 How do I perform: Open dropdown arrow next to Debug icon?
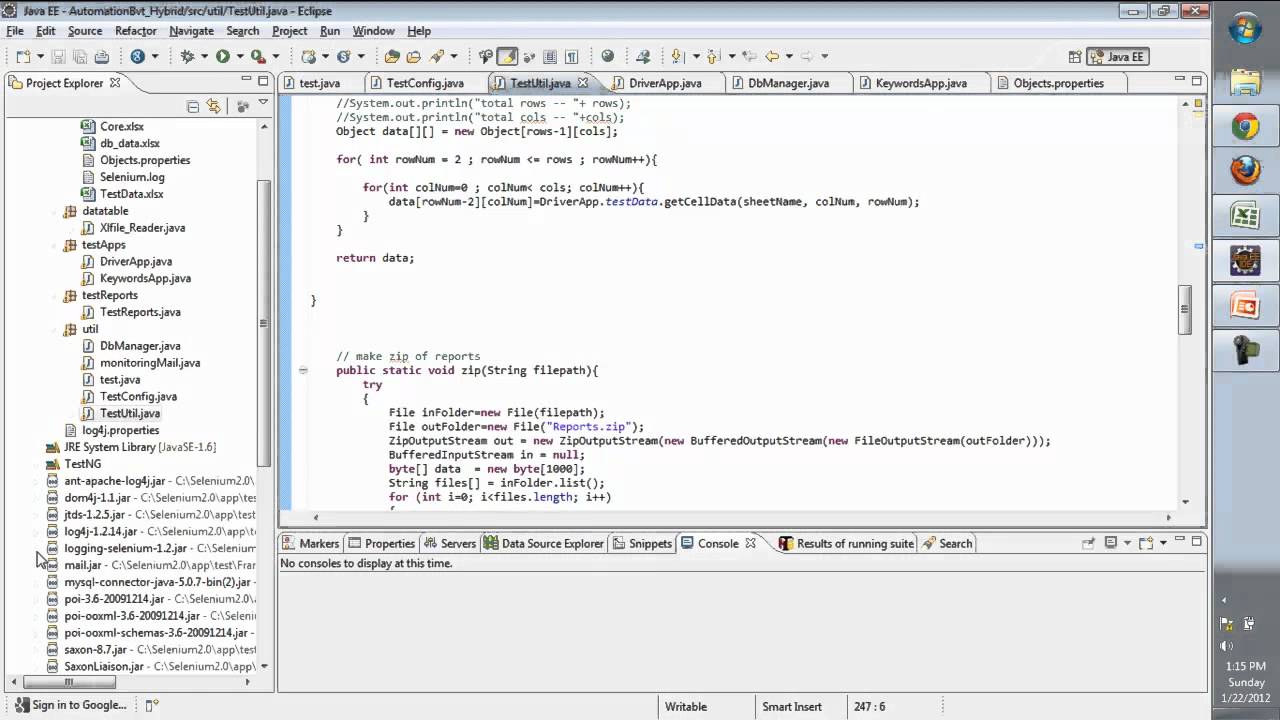click(203, 57)
